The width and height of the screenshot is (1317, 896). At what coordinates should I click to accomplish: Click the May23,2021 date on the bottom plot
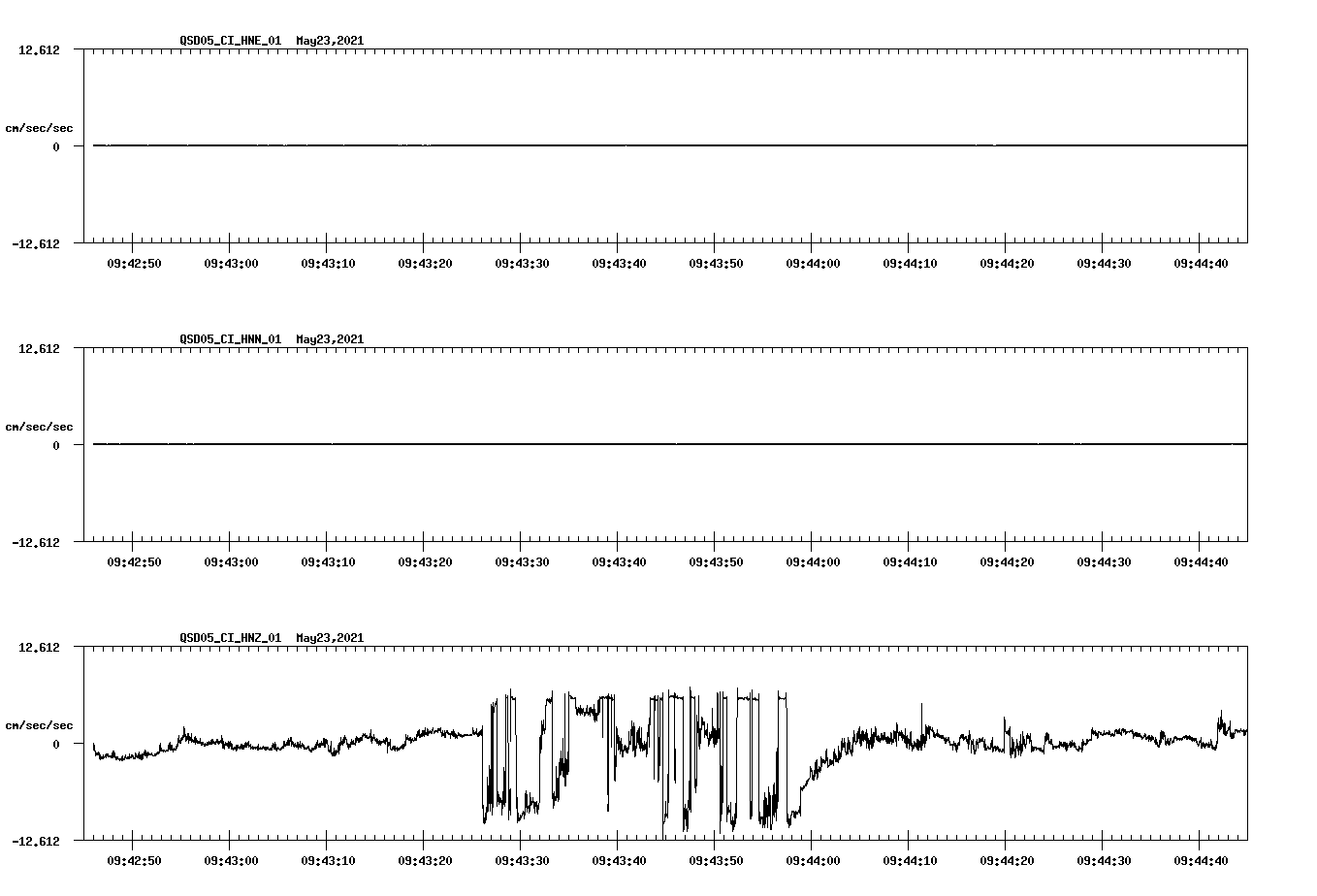point(330,638)
